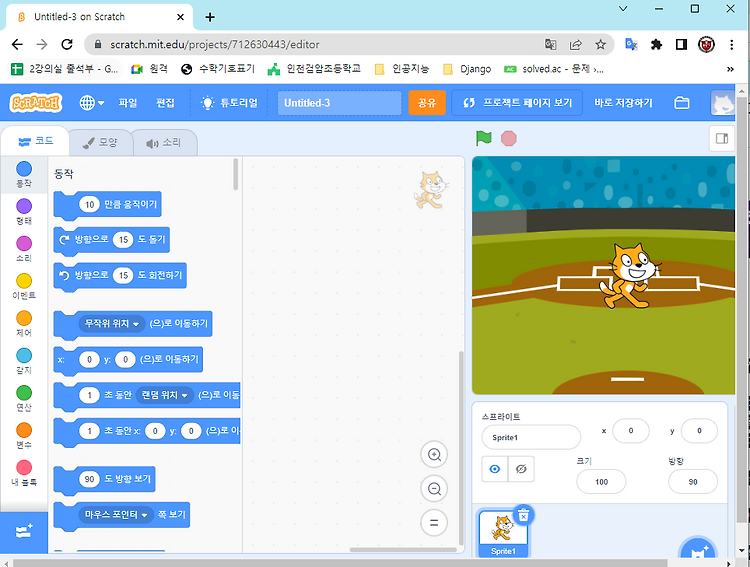Start the project with the green flag

point(484,138)
